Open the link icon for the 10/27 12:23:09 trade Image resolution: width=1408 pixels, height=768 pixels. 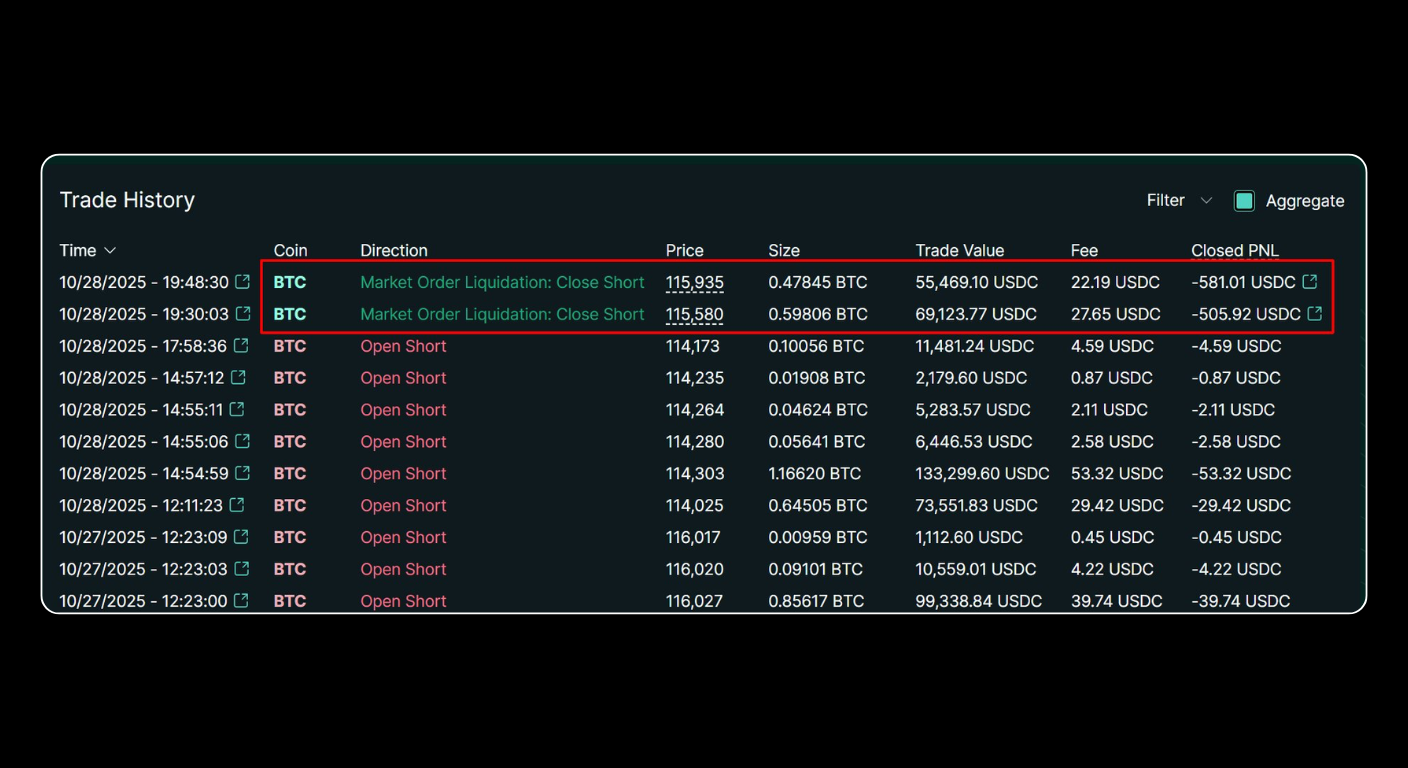pos(241,537)
